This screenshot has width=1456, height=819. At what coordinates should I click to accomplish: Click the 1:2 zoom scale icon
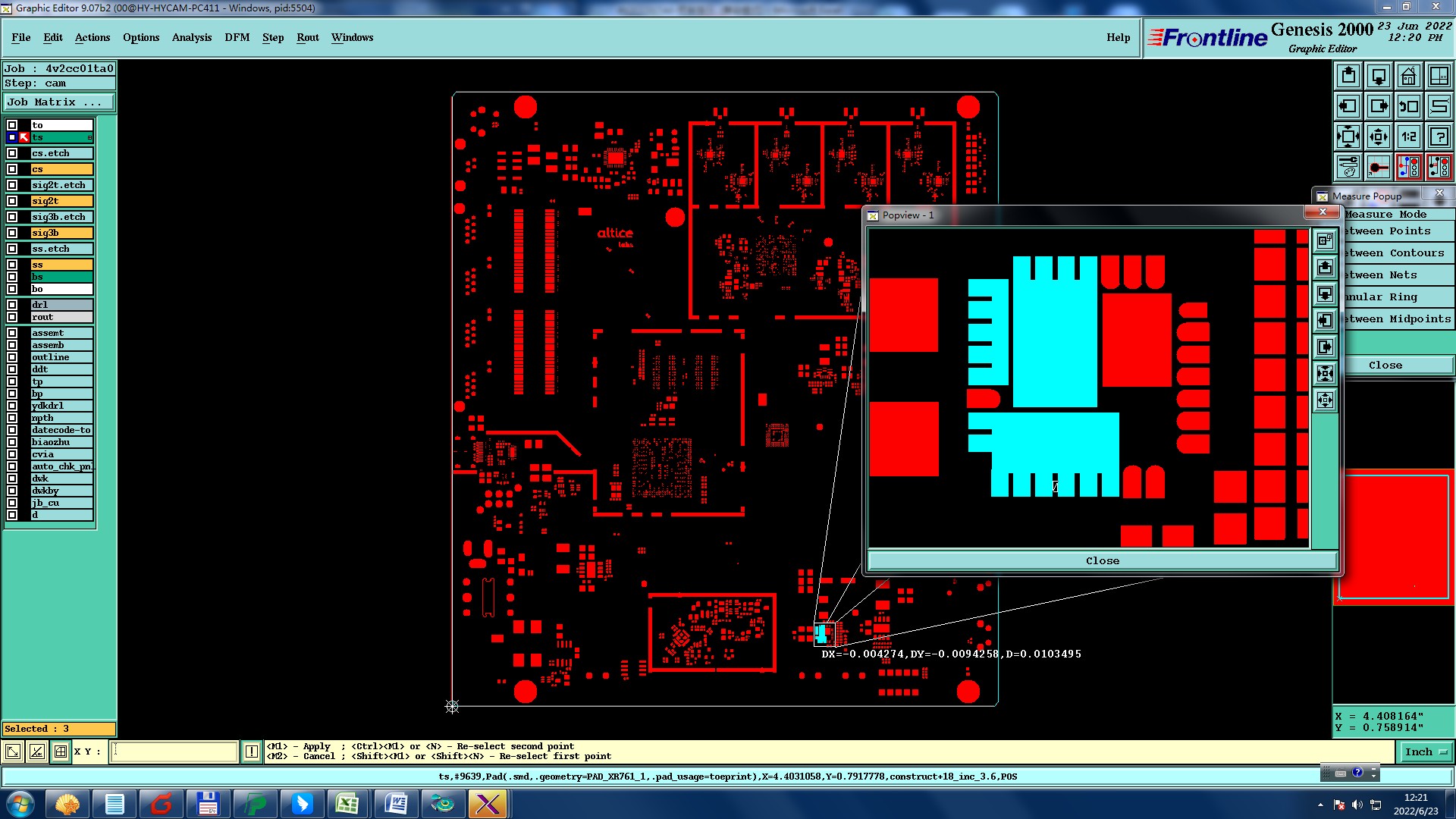(1408, 136)
